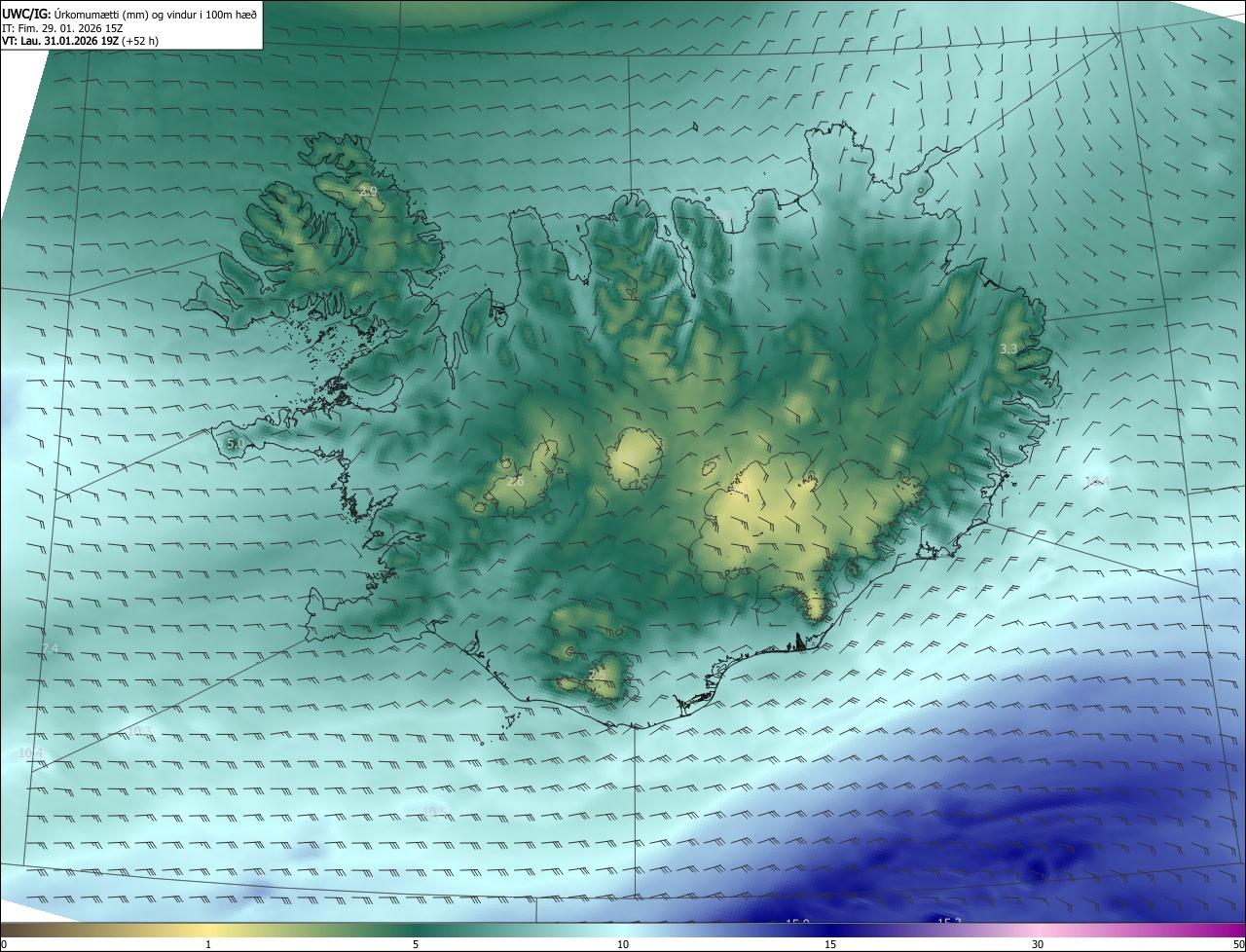1246x952 pixels.
Task: Click the 5 label on the color scale
Action: click(x=416, y=944)
